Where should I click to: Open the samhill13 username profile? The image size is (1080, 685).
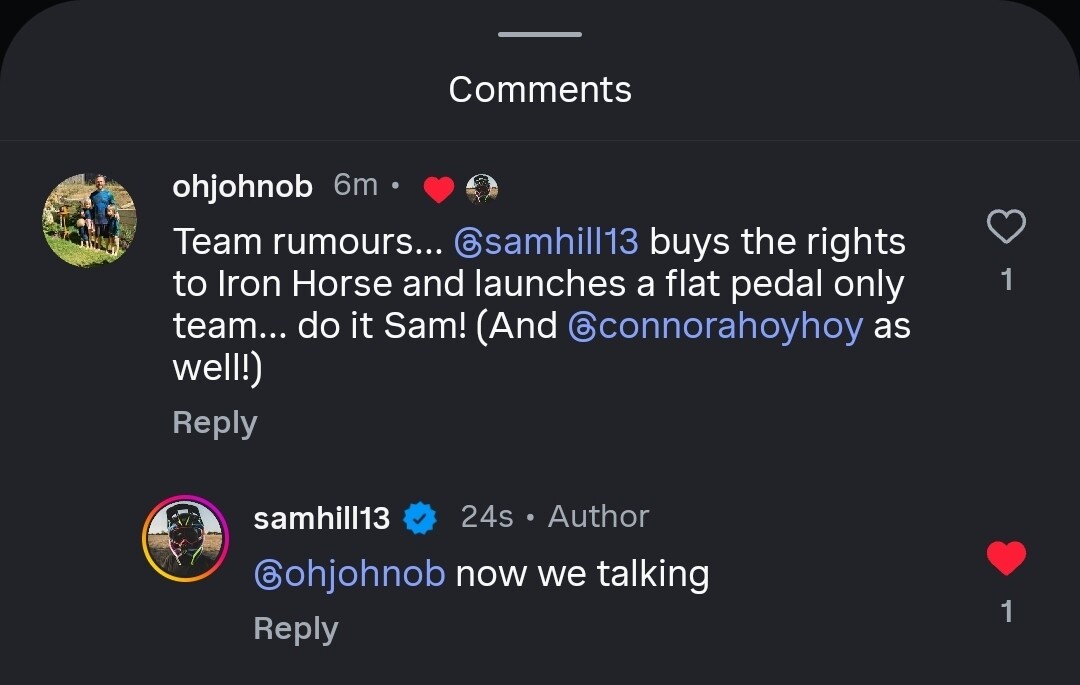click(321, 518)
